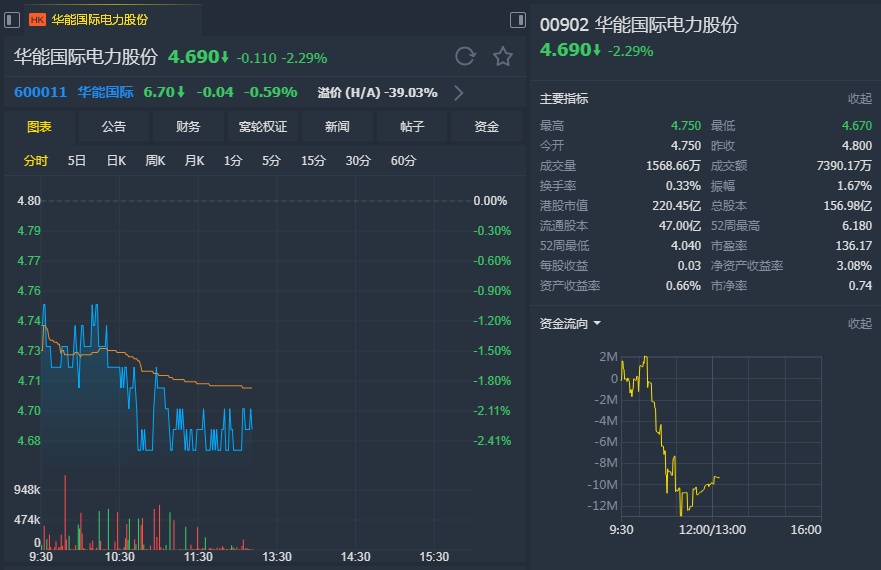
Task: Toggle the left sidebar panel icon
Action: tap(12, 20)
